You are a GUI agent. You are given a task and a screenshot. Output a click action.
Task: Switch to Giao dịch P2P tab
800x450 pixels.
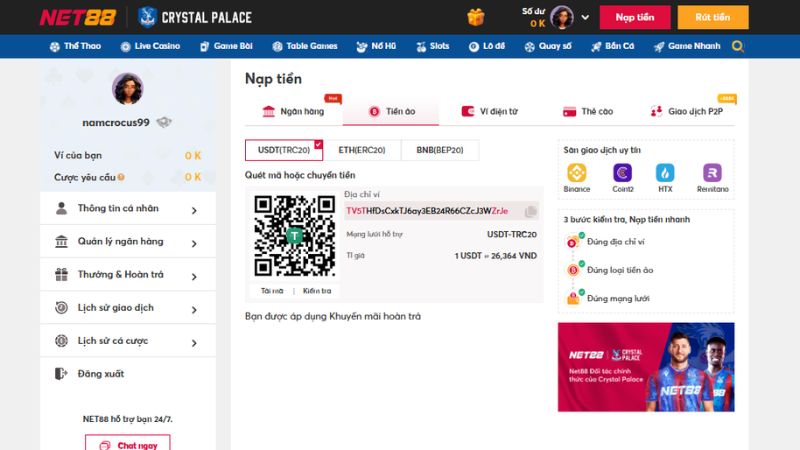point(686,111)
